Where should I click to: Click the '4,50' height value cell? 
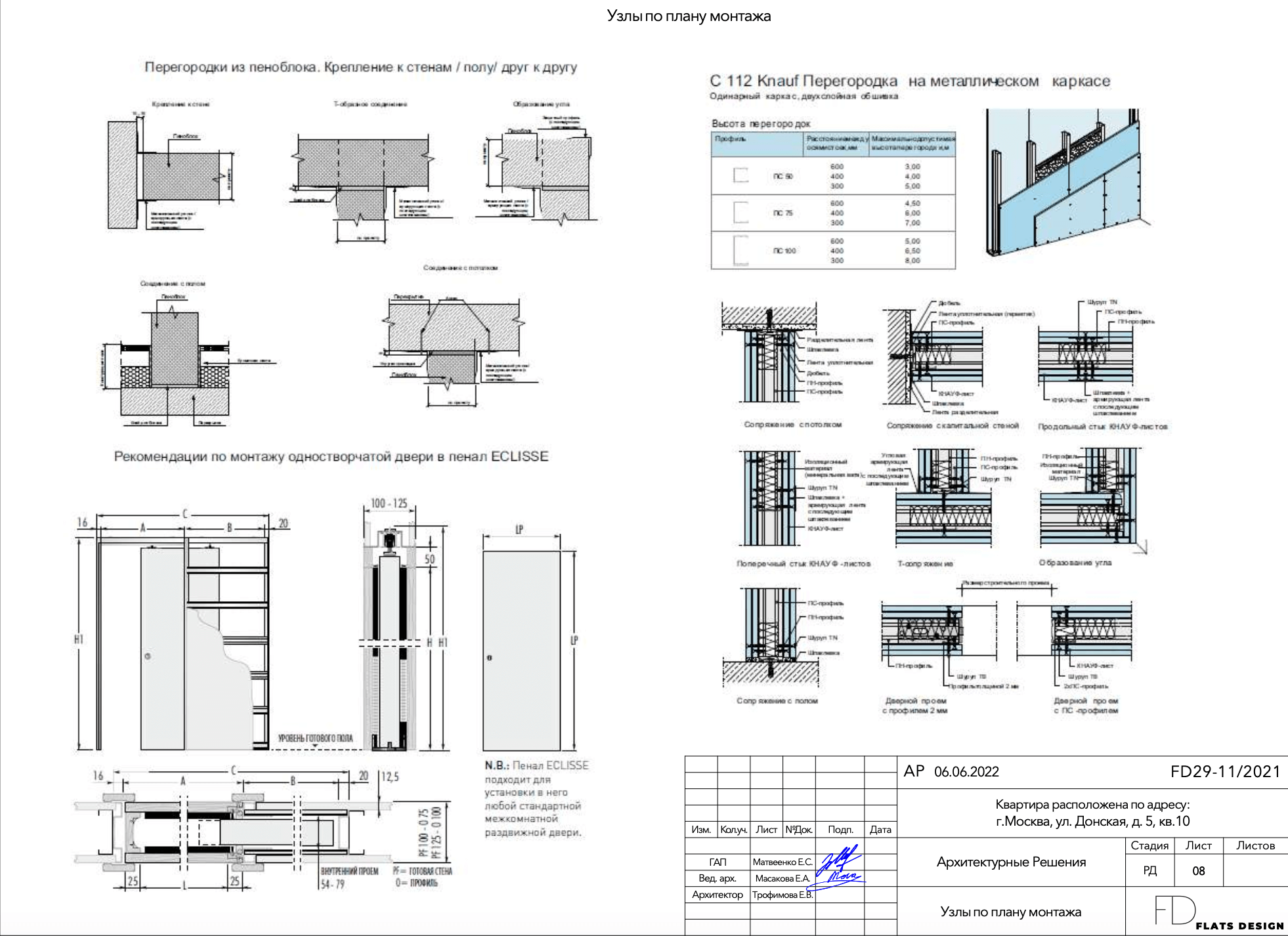point(912,203)
